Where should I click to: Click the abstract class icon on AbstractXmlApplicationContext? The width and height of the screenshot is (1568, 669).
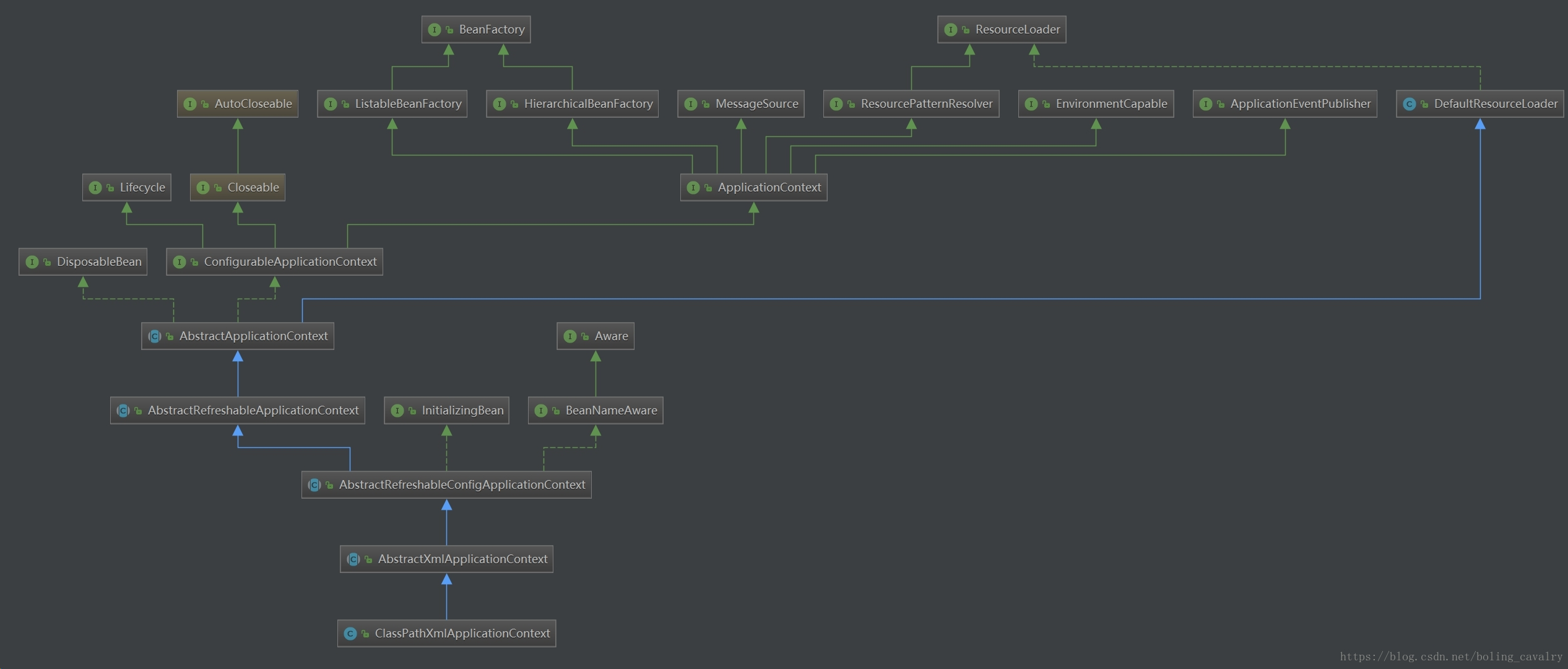tap(353, 559)
